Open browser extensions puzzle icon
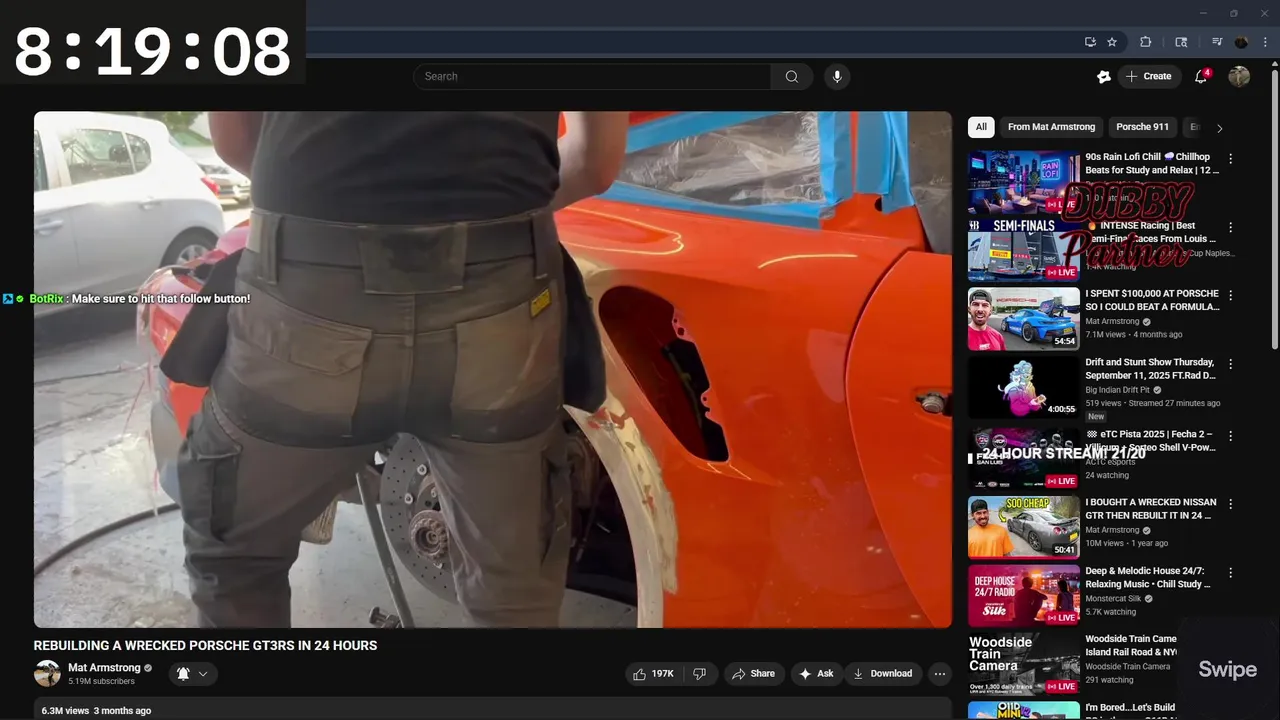Image resolution: width=1280 pixels, height=720 pixels. click(x=1146, y=42)
